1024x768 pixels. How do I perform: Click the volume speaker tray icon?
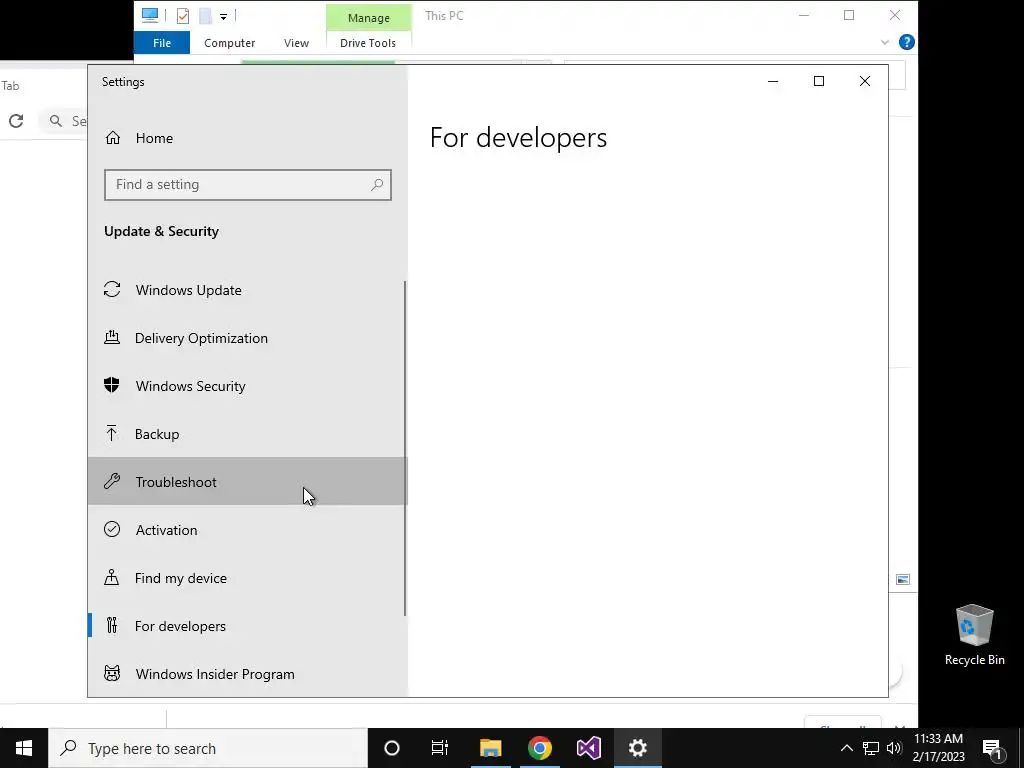click(894, 748)
